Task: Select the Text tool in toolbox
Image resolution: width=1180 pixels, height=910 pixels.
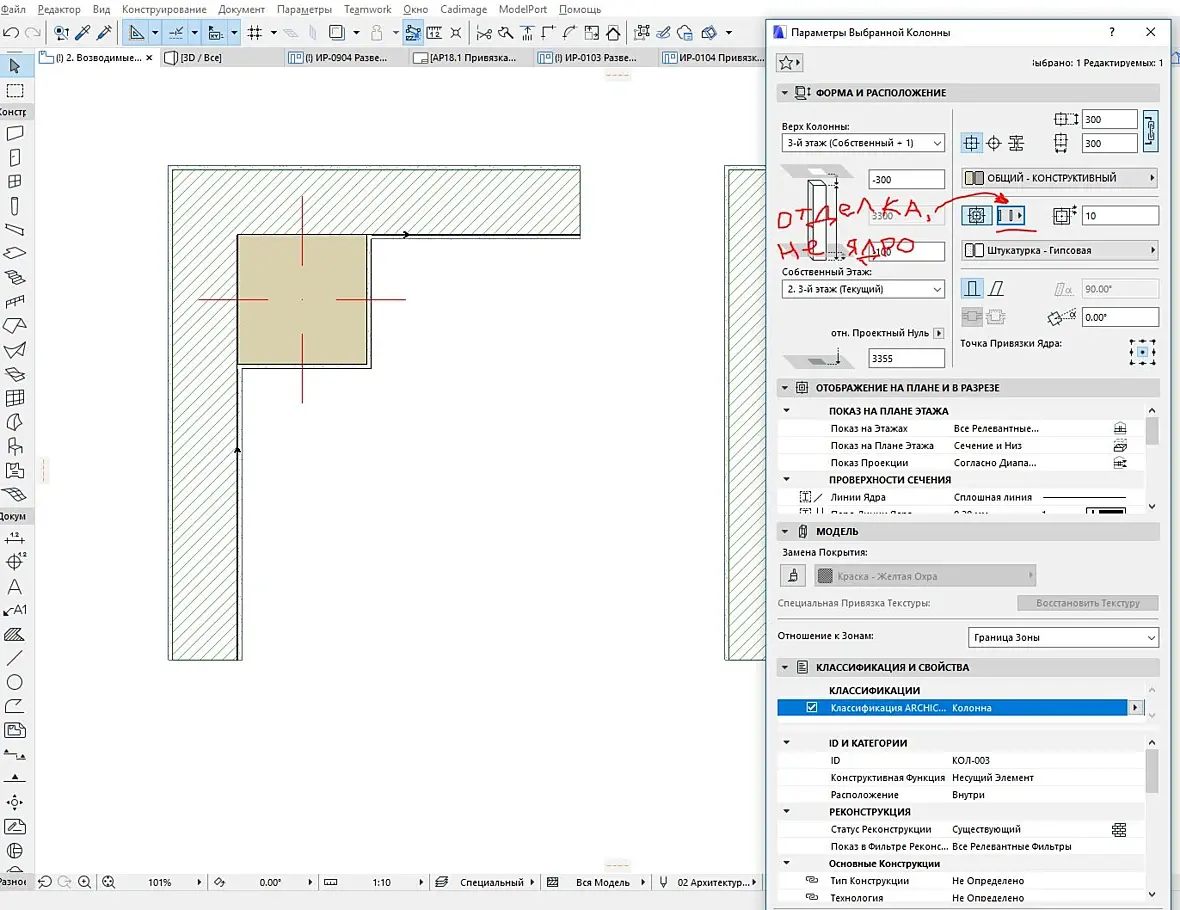Action: (15, 587)
